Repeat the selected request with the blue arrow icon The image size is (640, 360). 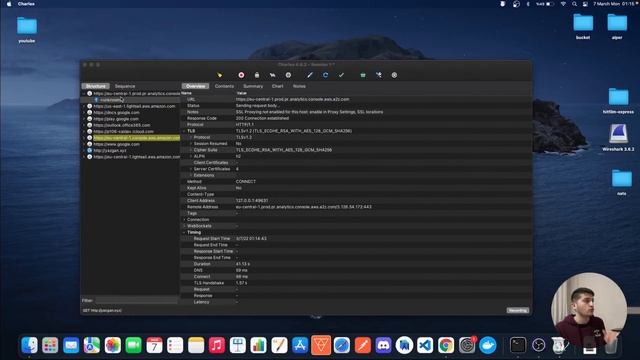(x=325, y=75)
